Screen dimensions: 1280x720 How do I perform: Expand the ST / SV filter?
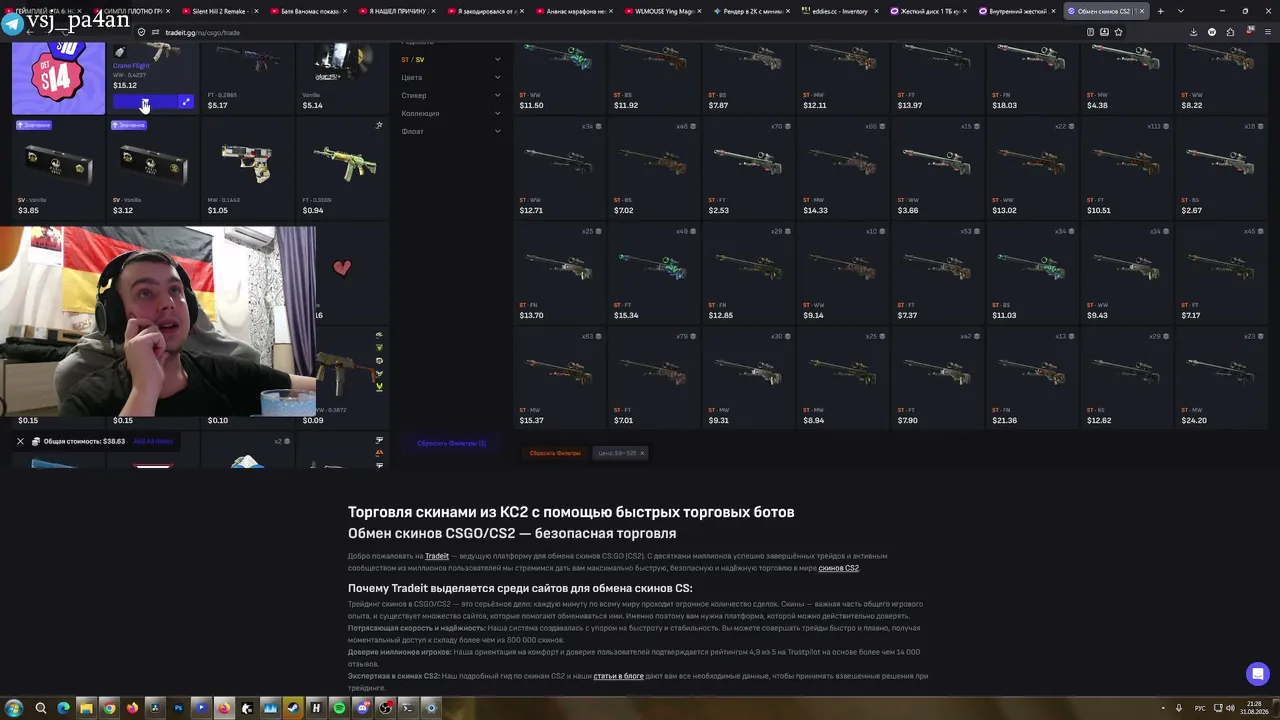click(x=451, y=59)
